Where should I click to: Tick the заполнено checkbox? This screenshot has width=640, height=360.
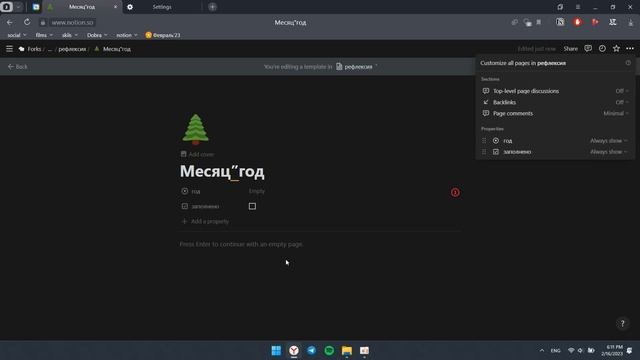tap(252, 206)
